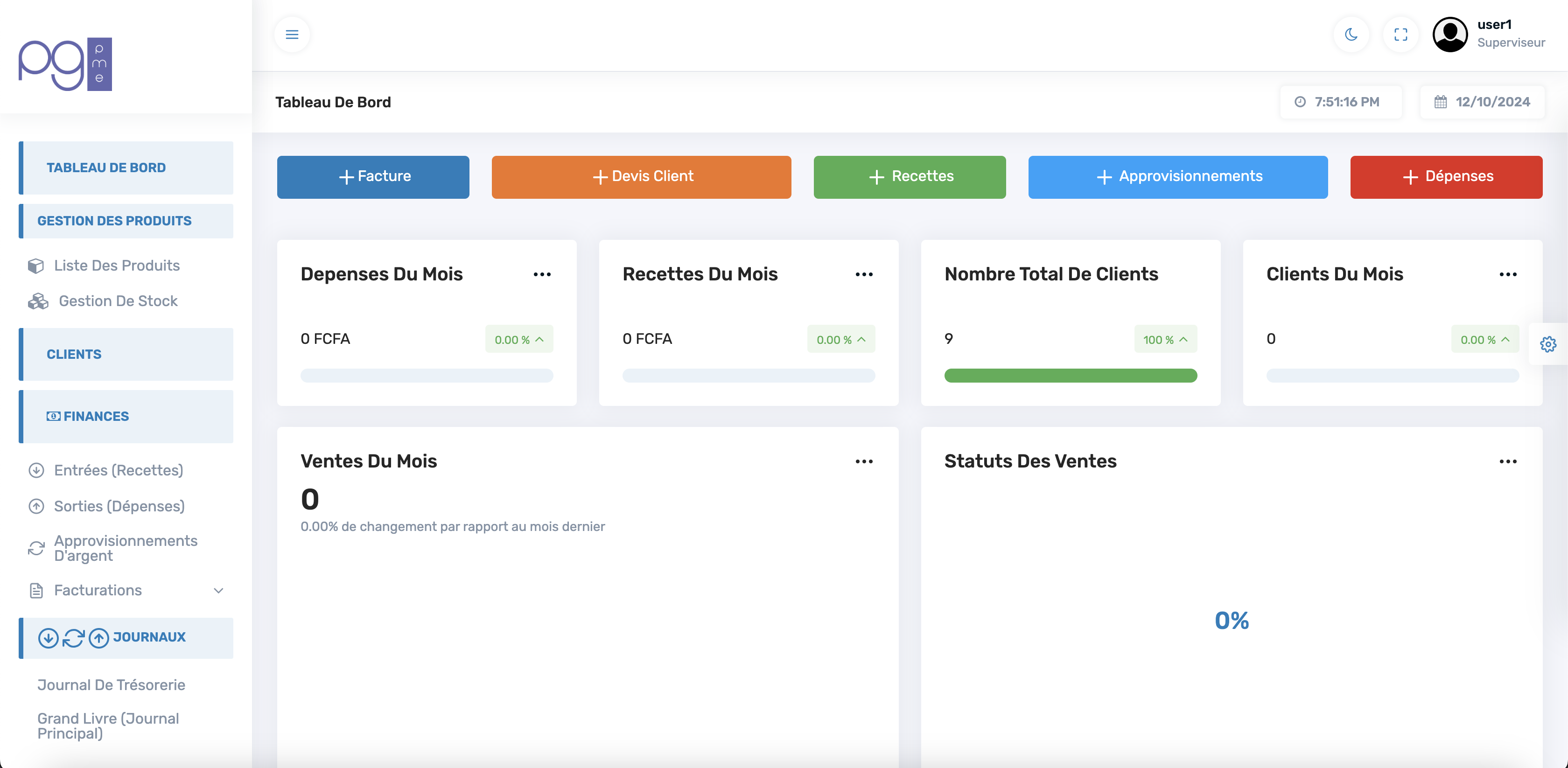Open options menu for Statuts Des Ventes
This screenshot has width=1568, height=768.
(x=1507, y=462)
